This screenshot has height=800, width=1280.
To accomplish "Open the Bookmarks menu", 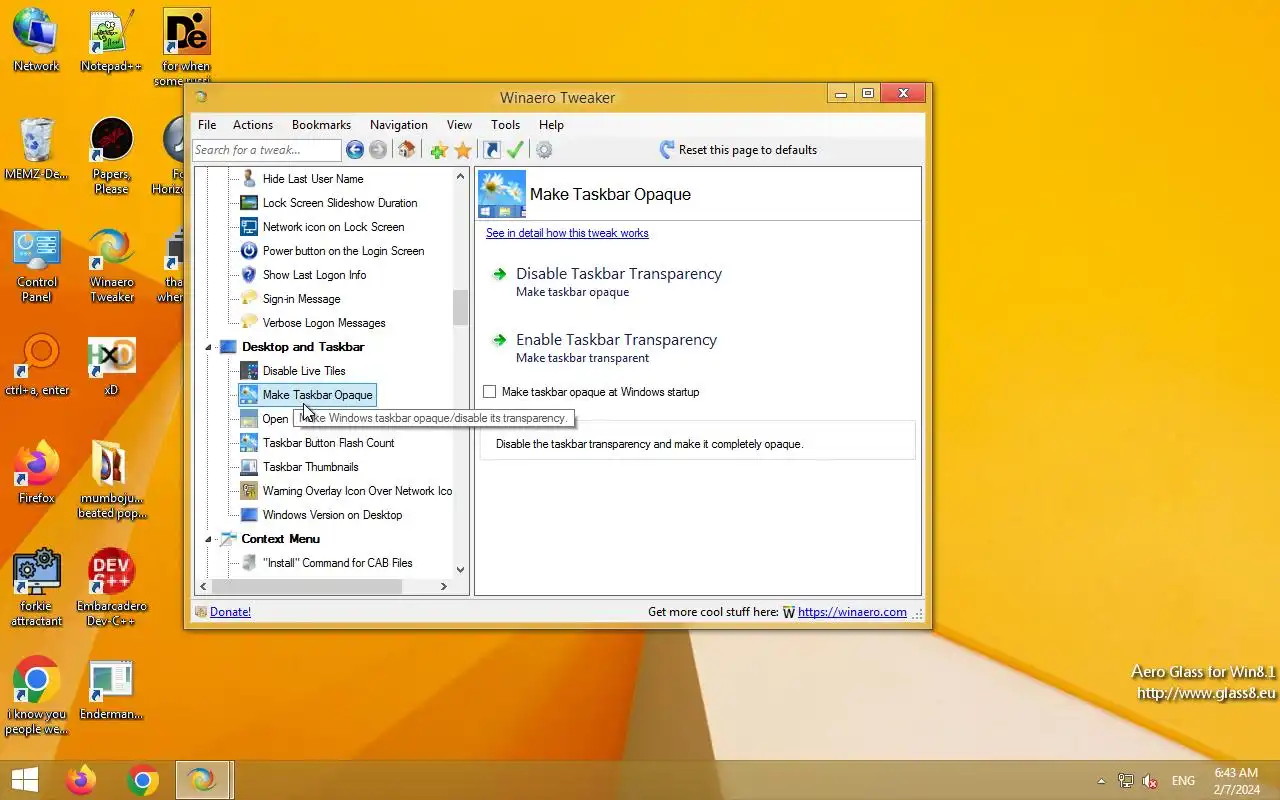I will [x=321, y=125].
